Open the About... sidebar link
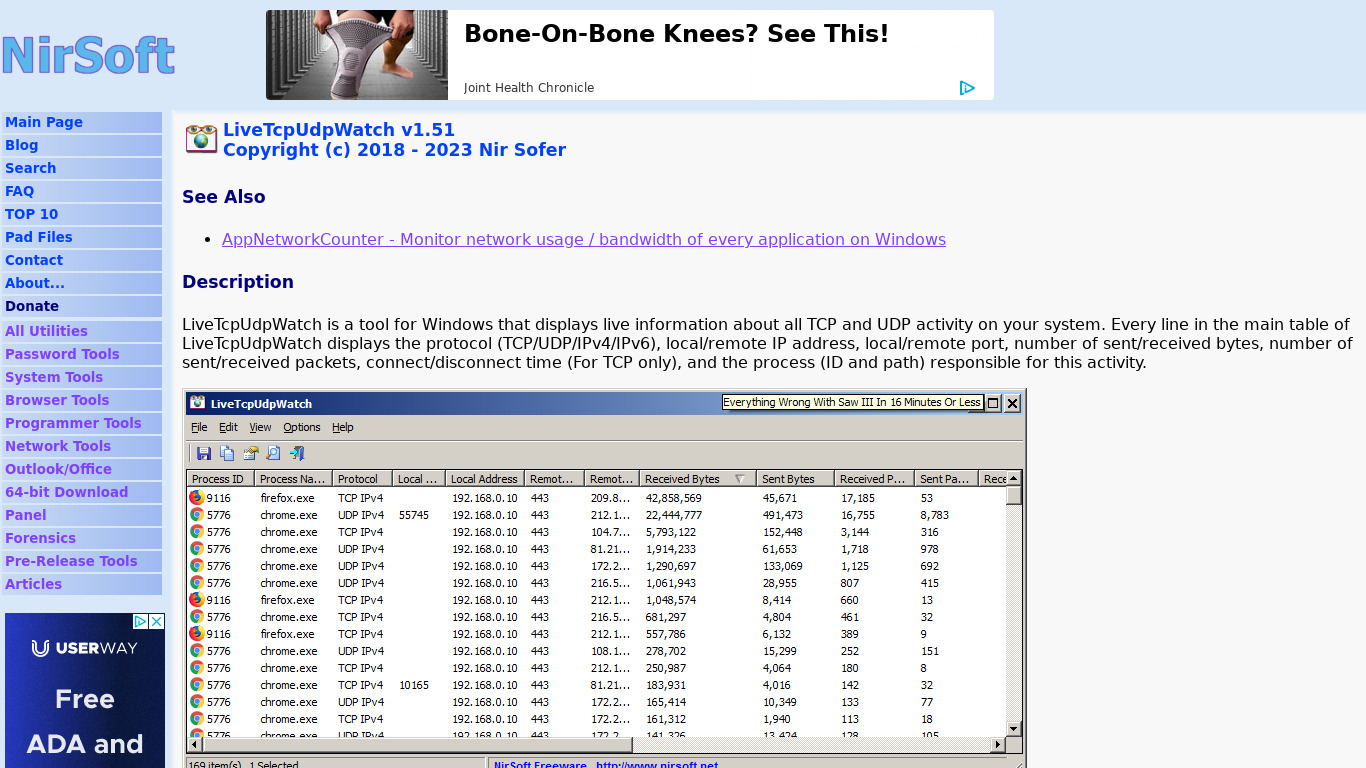This screenshot has width=1366, height=768. pos(34,283)
